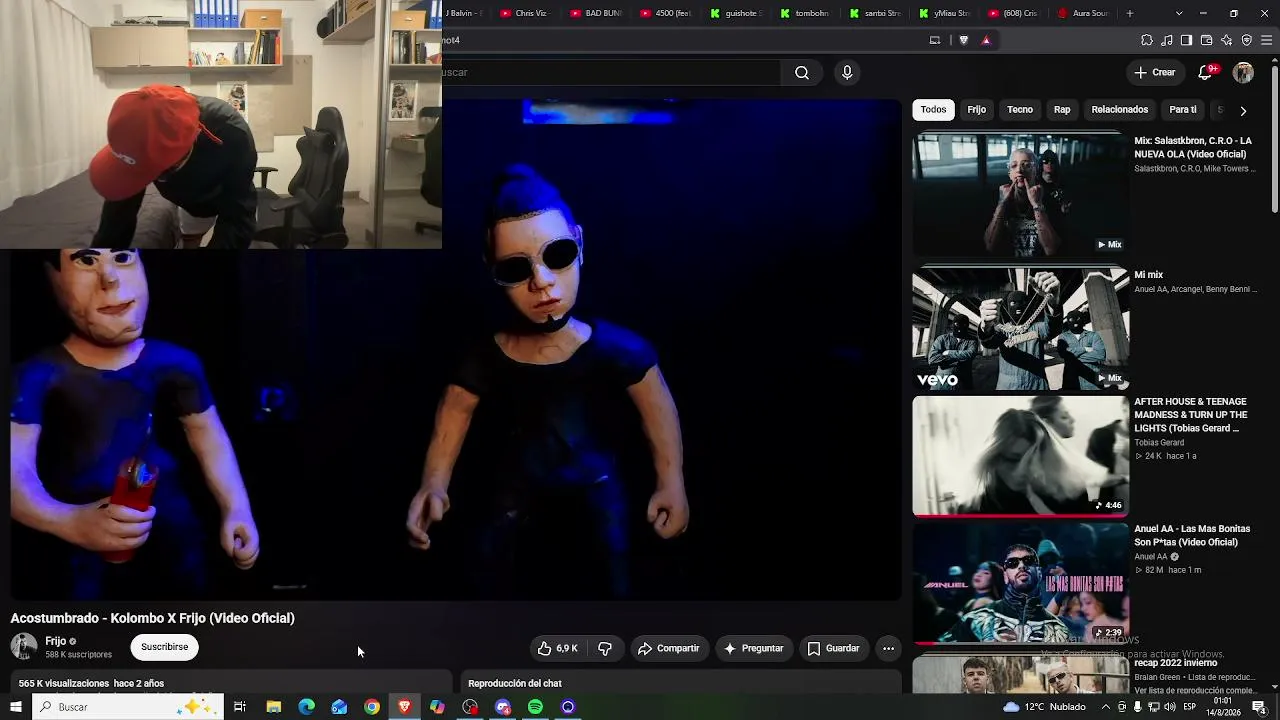
Task: Dislike the Acostumbrado video
Action: pyautogui.click(x=605, y=648)
